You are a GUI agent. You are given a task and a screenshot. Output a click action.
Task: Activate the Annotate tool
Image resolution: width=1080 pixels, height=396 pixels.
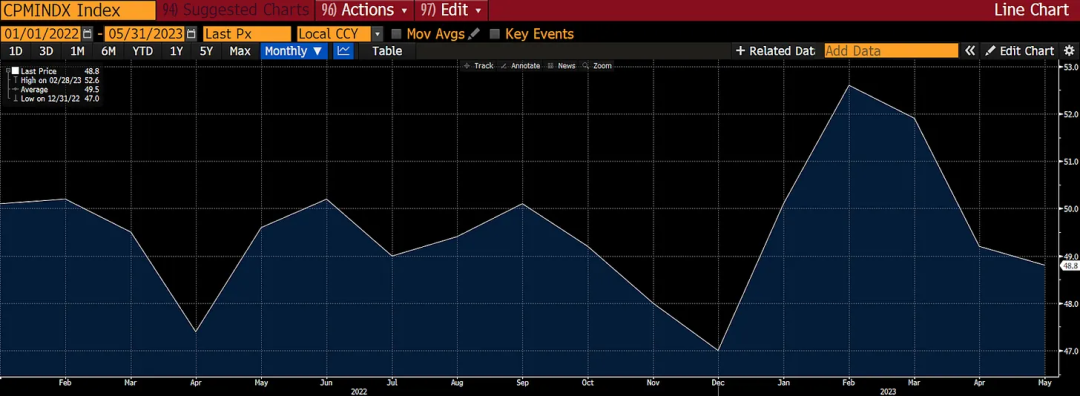(520, 66)
